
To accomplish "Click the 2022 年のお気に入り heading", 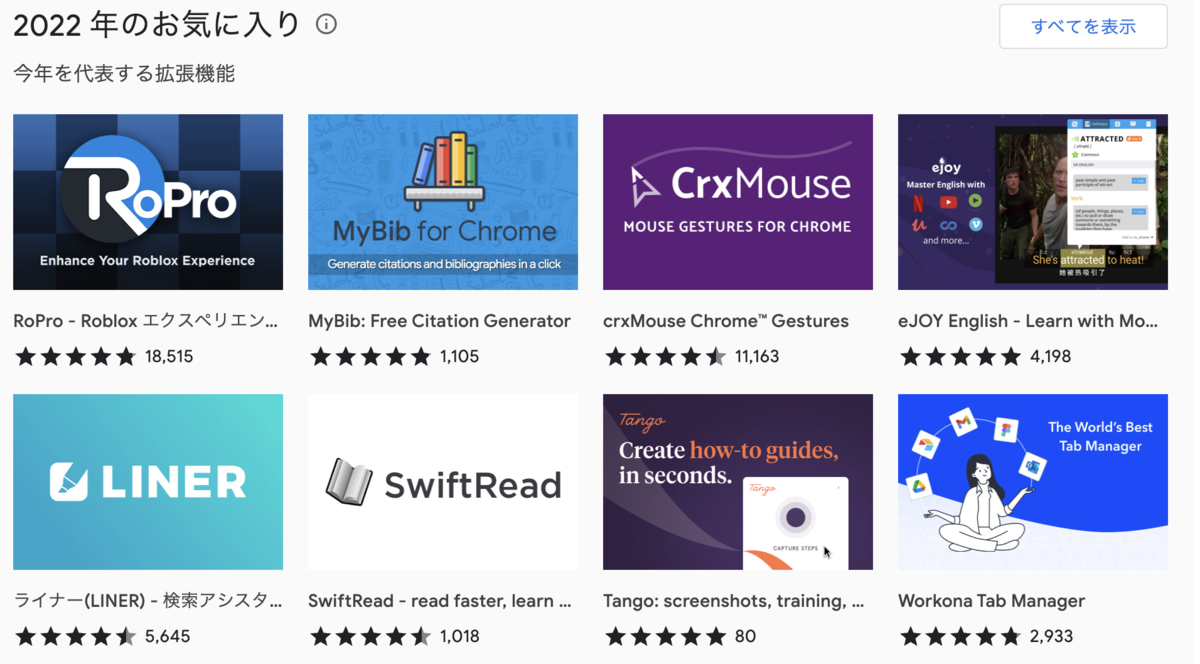I will coord(157,24).
